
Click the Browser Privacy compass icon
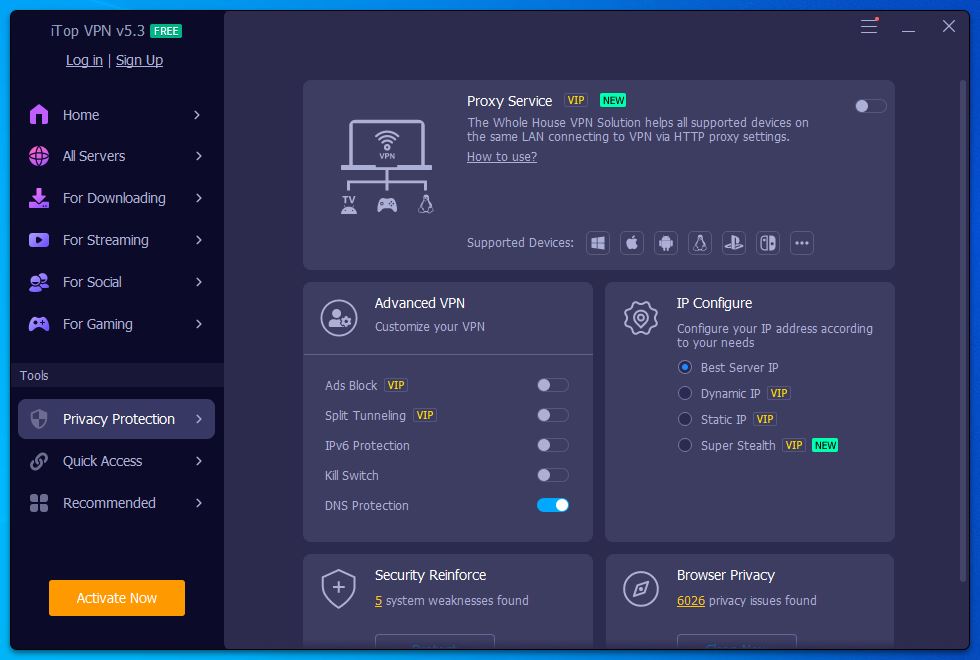tap(641, 589)
